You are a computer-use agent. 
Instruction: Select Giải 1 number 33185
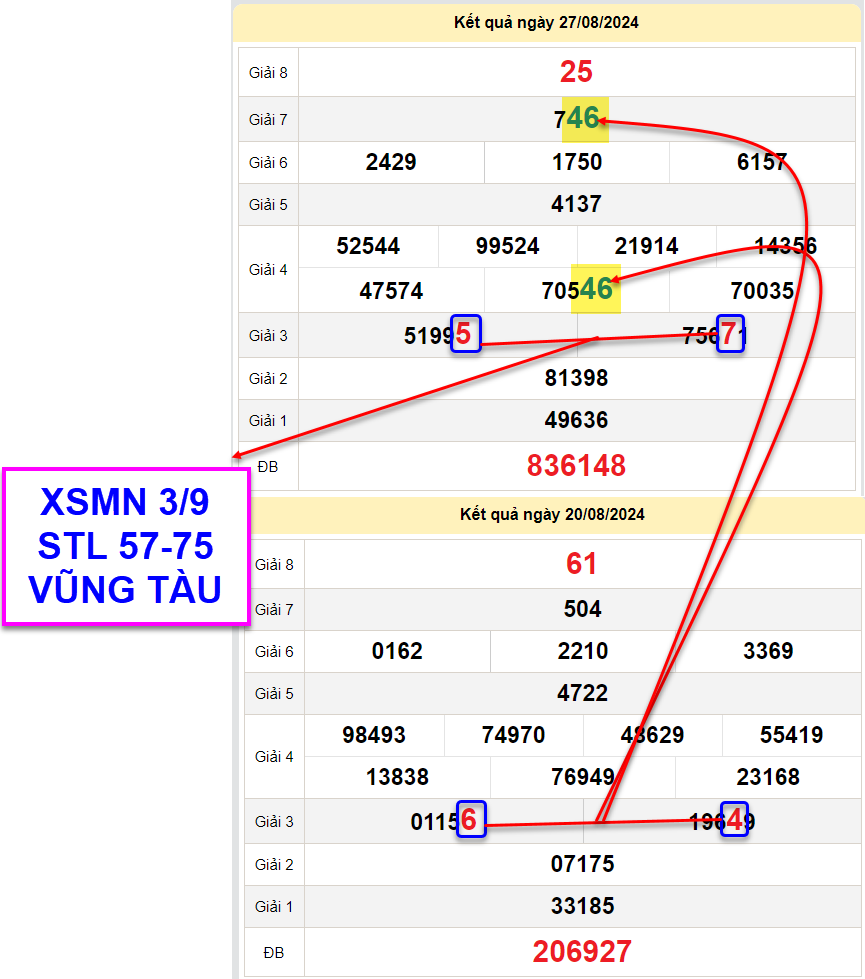point(582,906)
